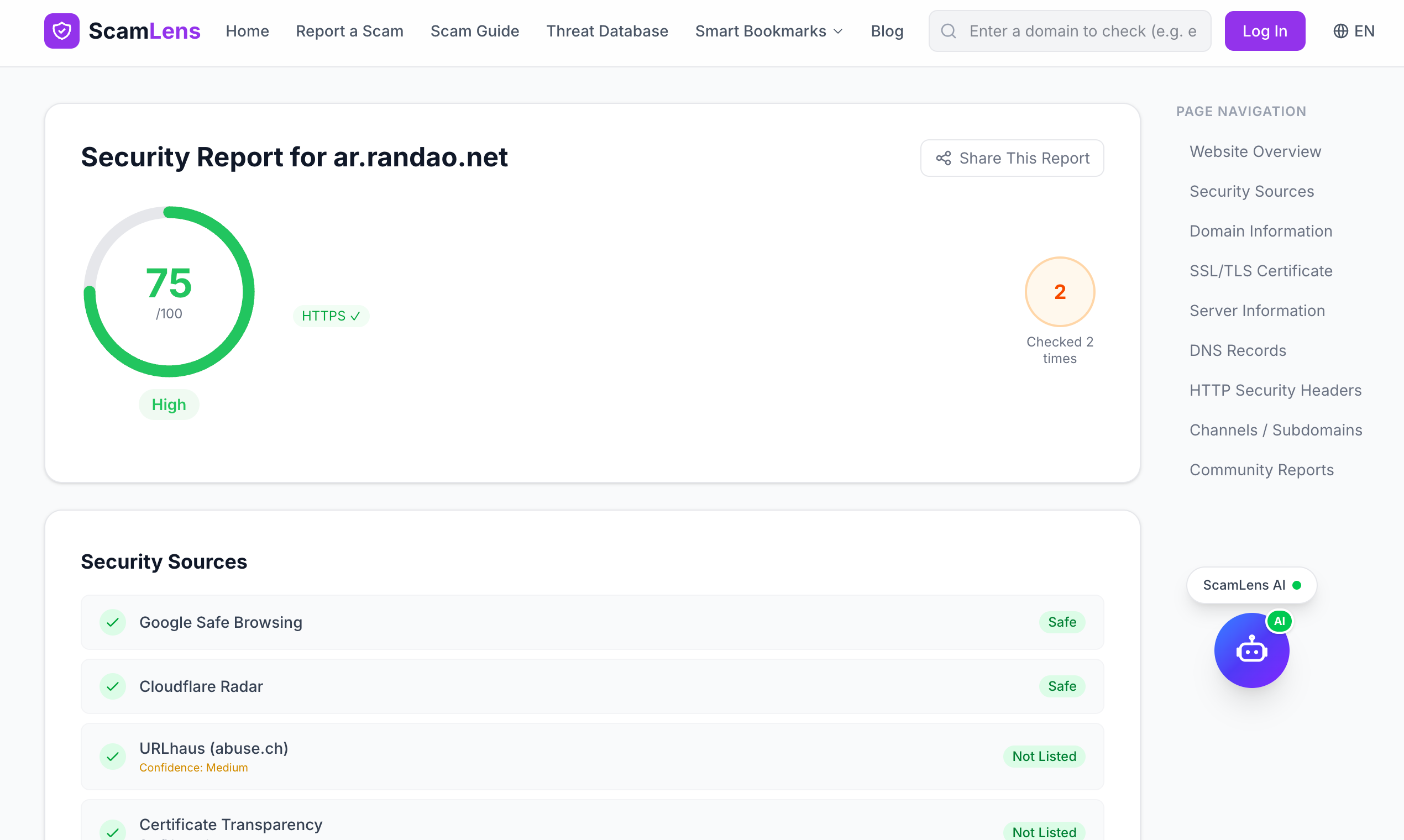Image resolution: width=1404 pixels, height=840 pixels.
Task: Navigate to SSL/TLS Certificate section
Action: [1261, 271]
